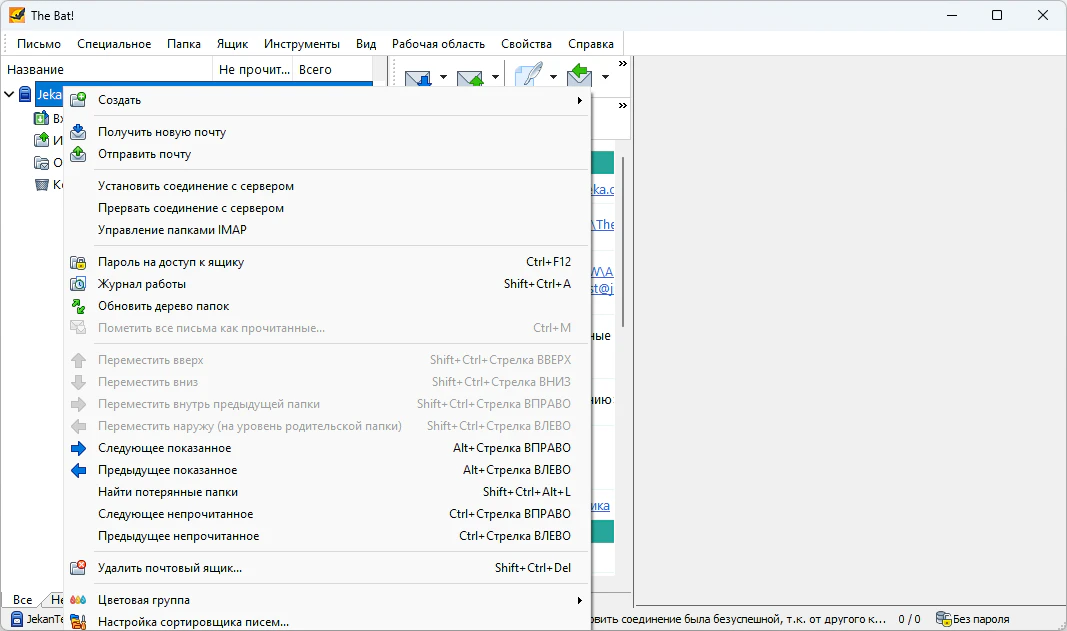Click the blue Предыдущее показанное arrow icon
This screenshot has width=1067, height=631.
coord(78,470)
